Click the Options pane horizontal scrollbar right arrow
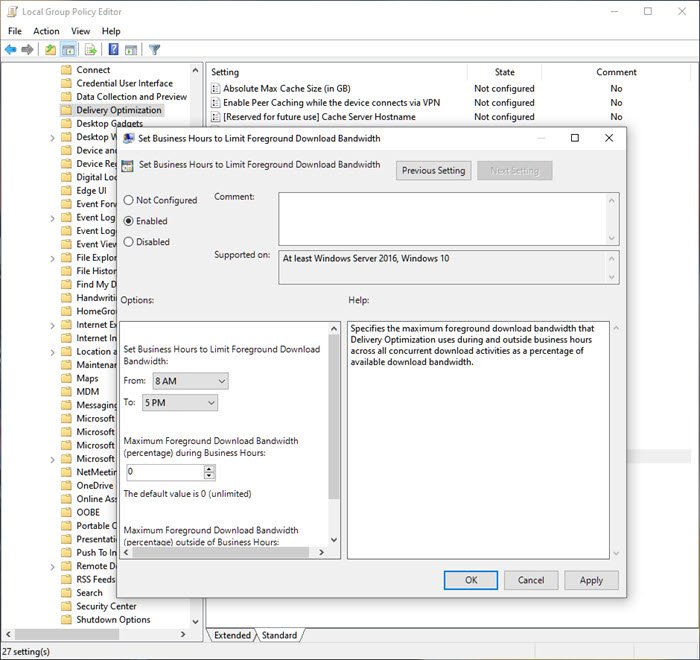This screenshot has width=700, height=660. [321, 552]
